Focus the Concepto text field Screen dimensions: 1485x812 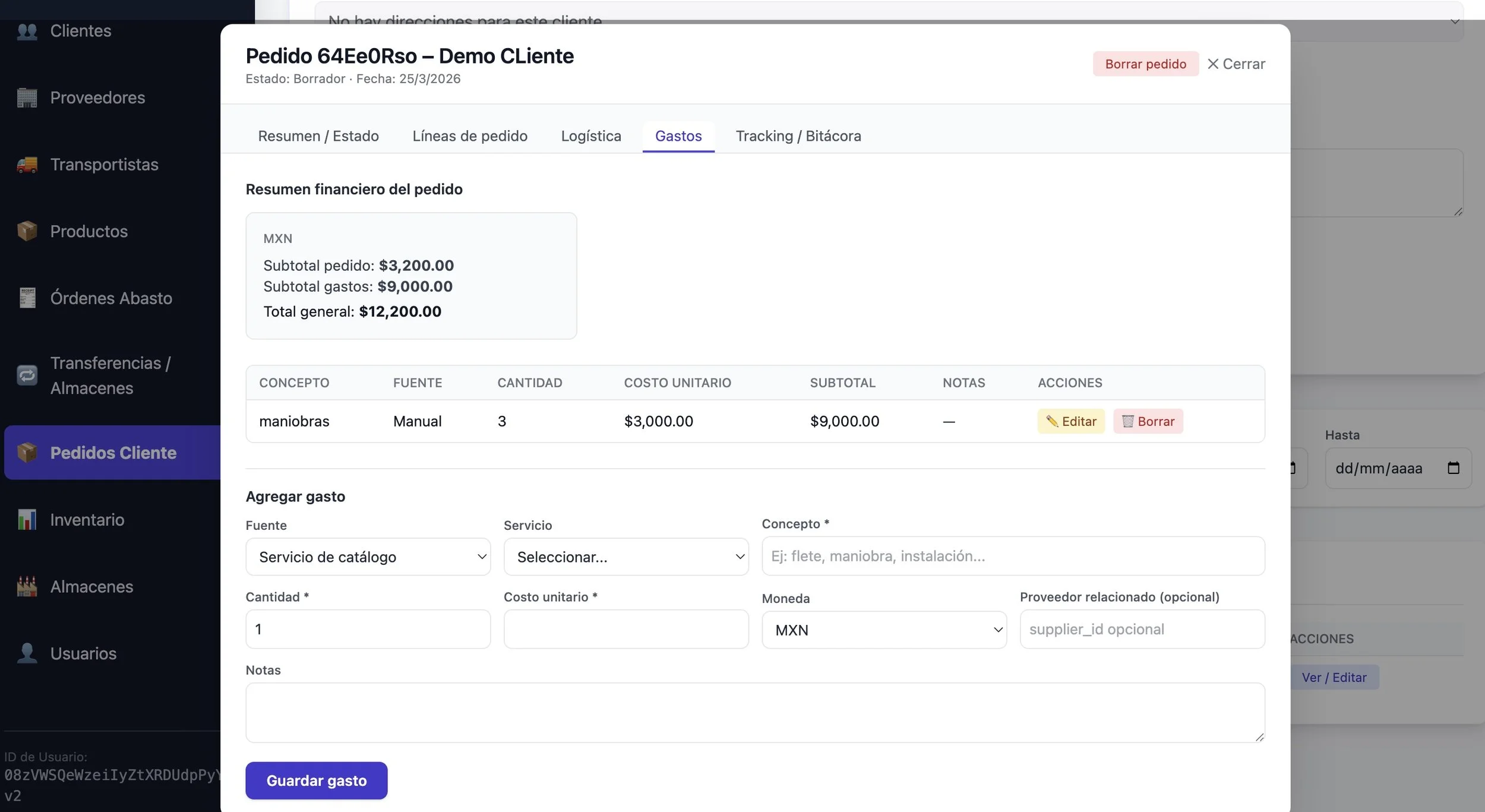click(1013, 556)
